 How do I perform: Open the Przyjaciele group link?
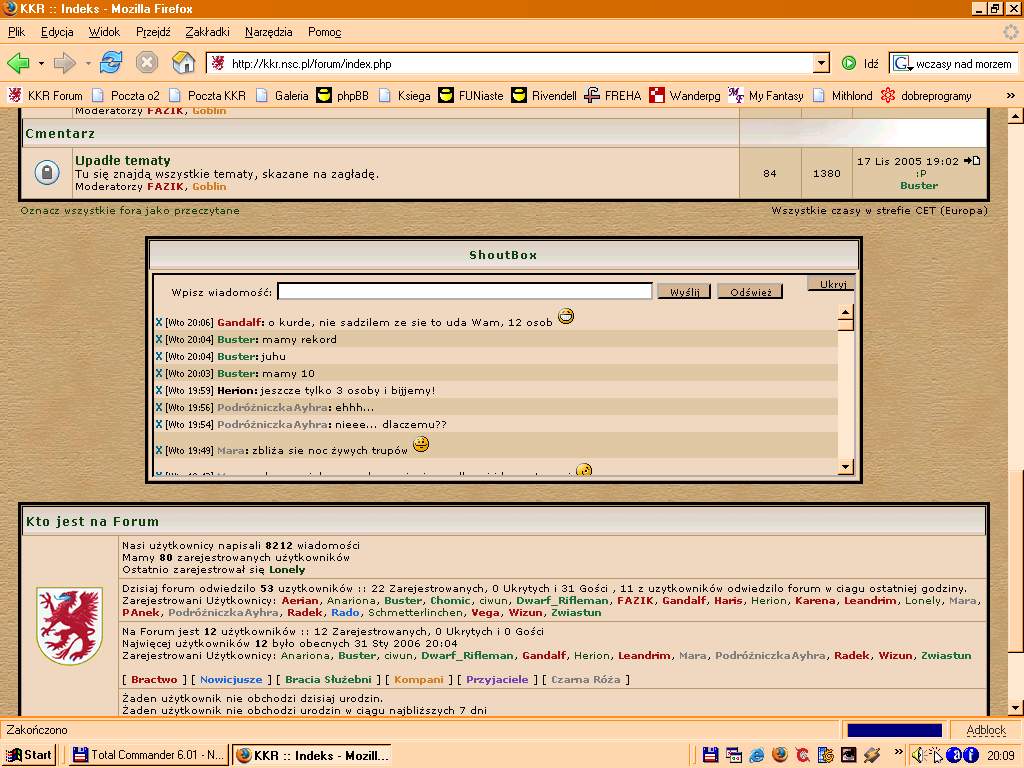click(497, 679)
